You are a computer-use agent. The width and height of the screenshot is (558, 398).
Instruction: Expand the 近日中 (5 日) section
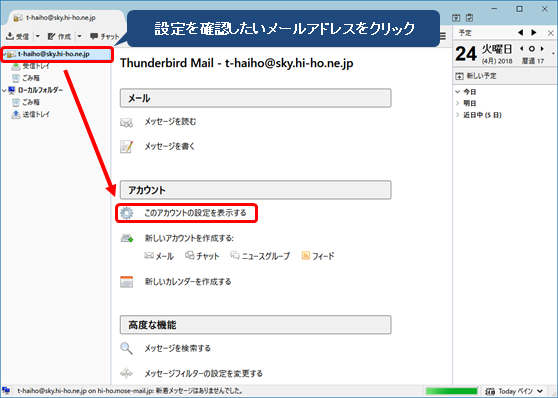[458, 115]
